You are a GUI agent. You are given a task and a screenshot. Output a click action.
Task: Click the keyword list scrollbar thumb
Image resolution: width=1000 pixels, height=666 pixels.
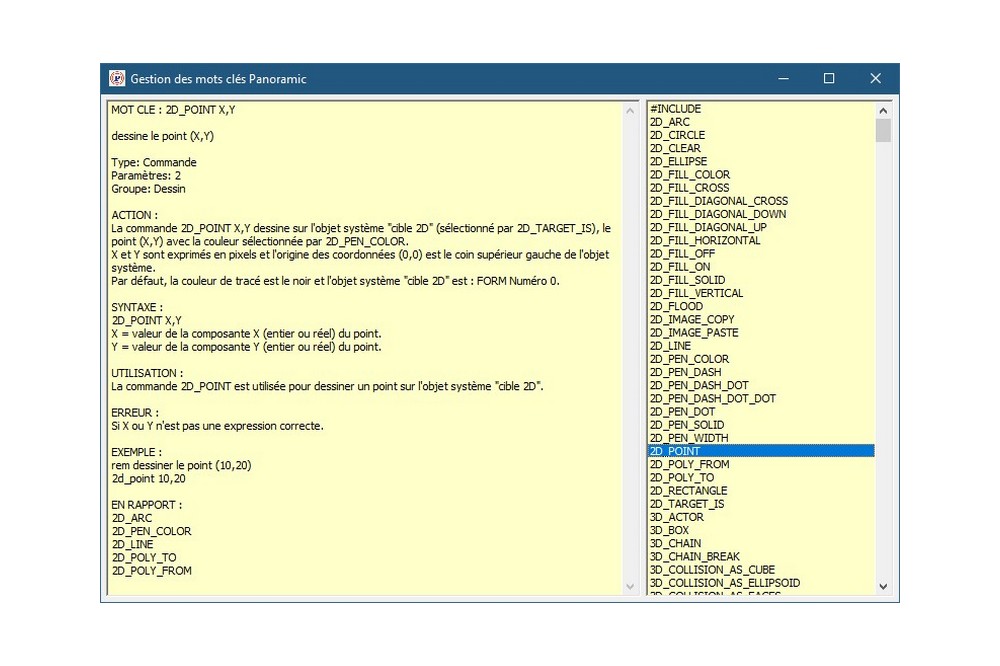(883, 130)
